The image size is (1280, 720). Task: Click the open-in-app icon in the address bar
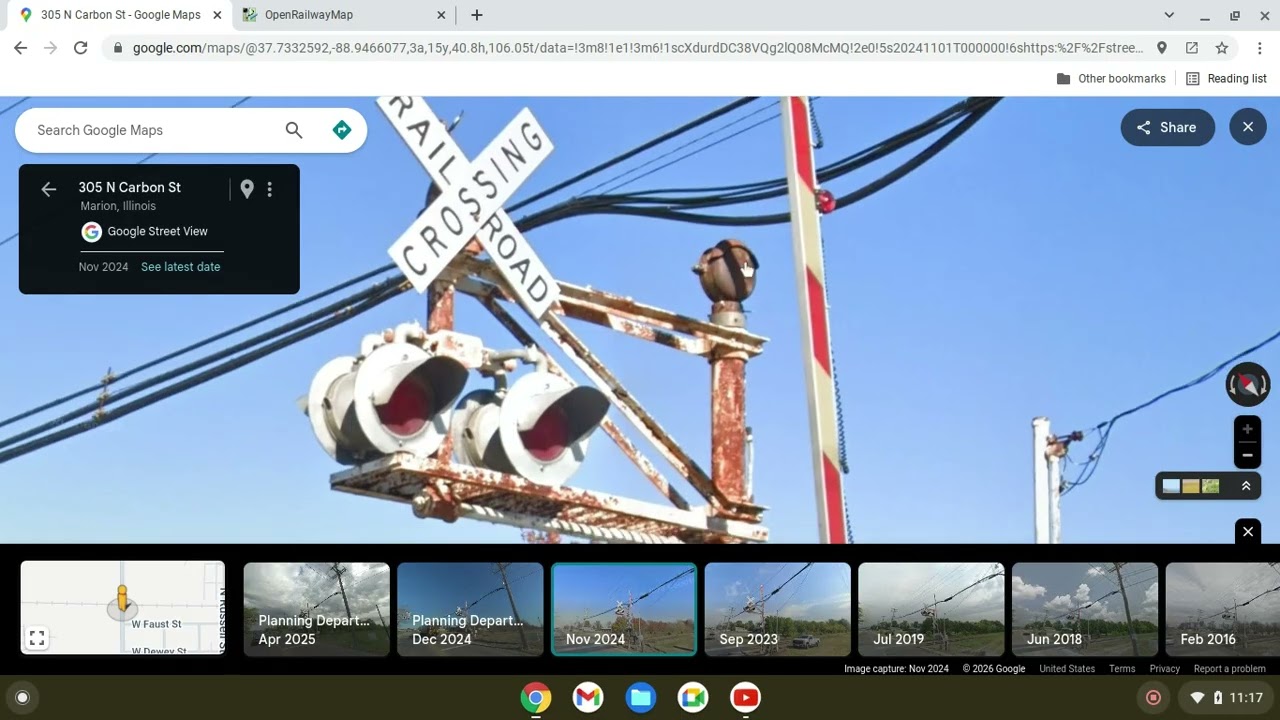(1191, 48)
